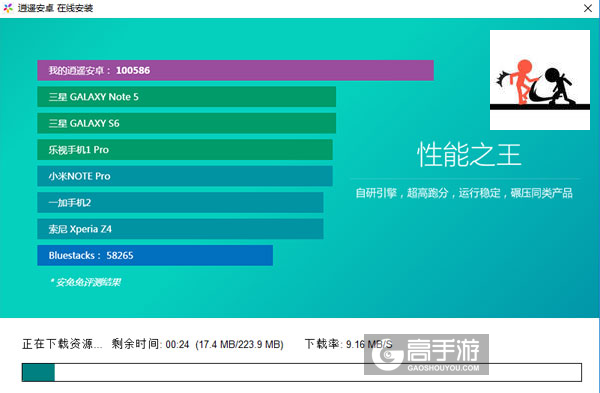Screen dimensions: 600x393
Task: Click the 性能之王 headline
Action: [x=469, y=155]
